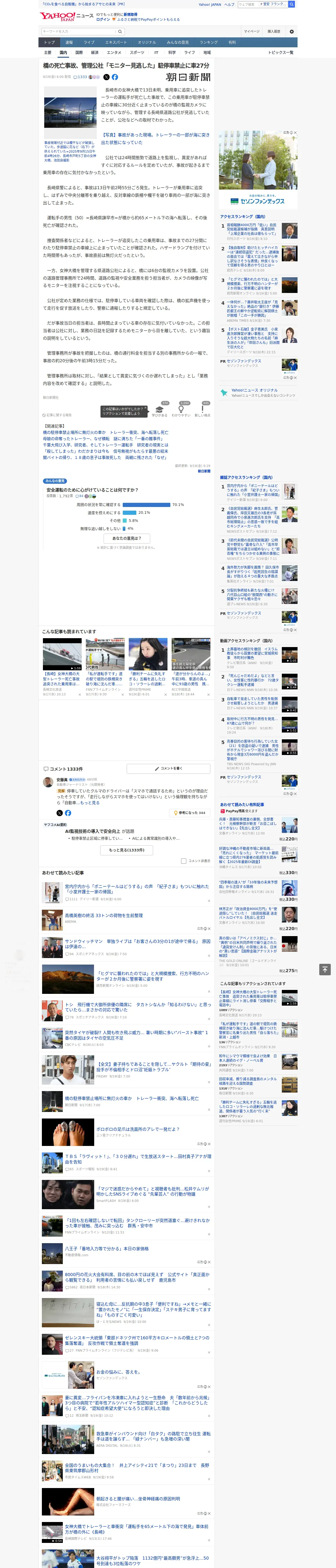This screenshot has height=1568, width=336.
Task: Open 購入履歴 button
Action: click(274, 31)
